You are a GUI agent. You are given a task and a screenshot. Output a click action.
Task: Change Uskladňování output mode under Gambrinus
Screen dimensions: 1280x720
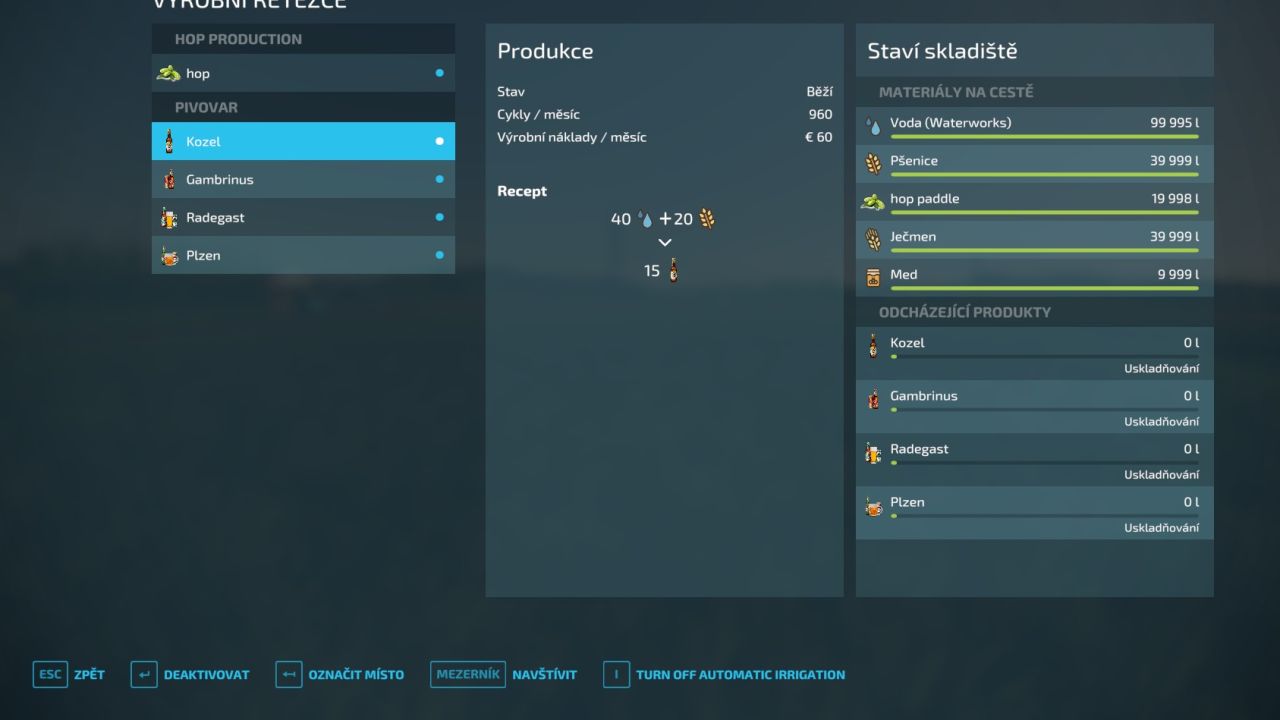tap(1160, 422)
